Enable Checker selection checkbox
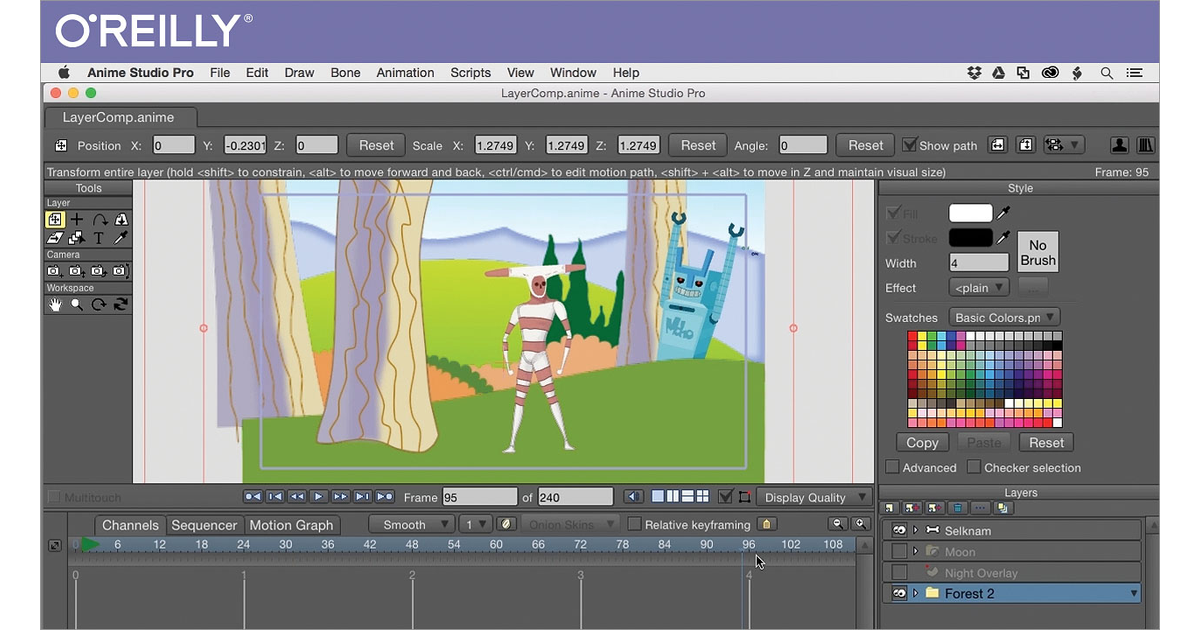This screenshot has height=630, width=1200. [974, 467]
